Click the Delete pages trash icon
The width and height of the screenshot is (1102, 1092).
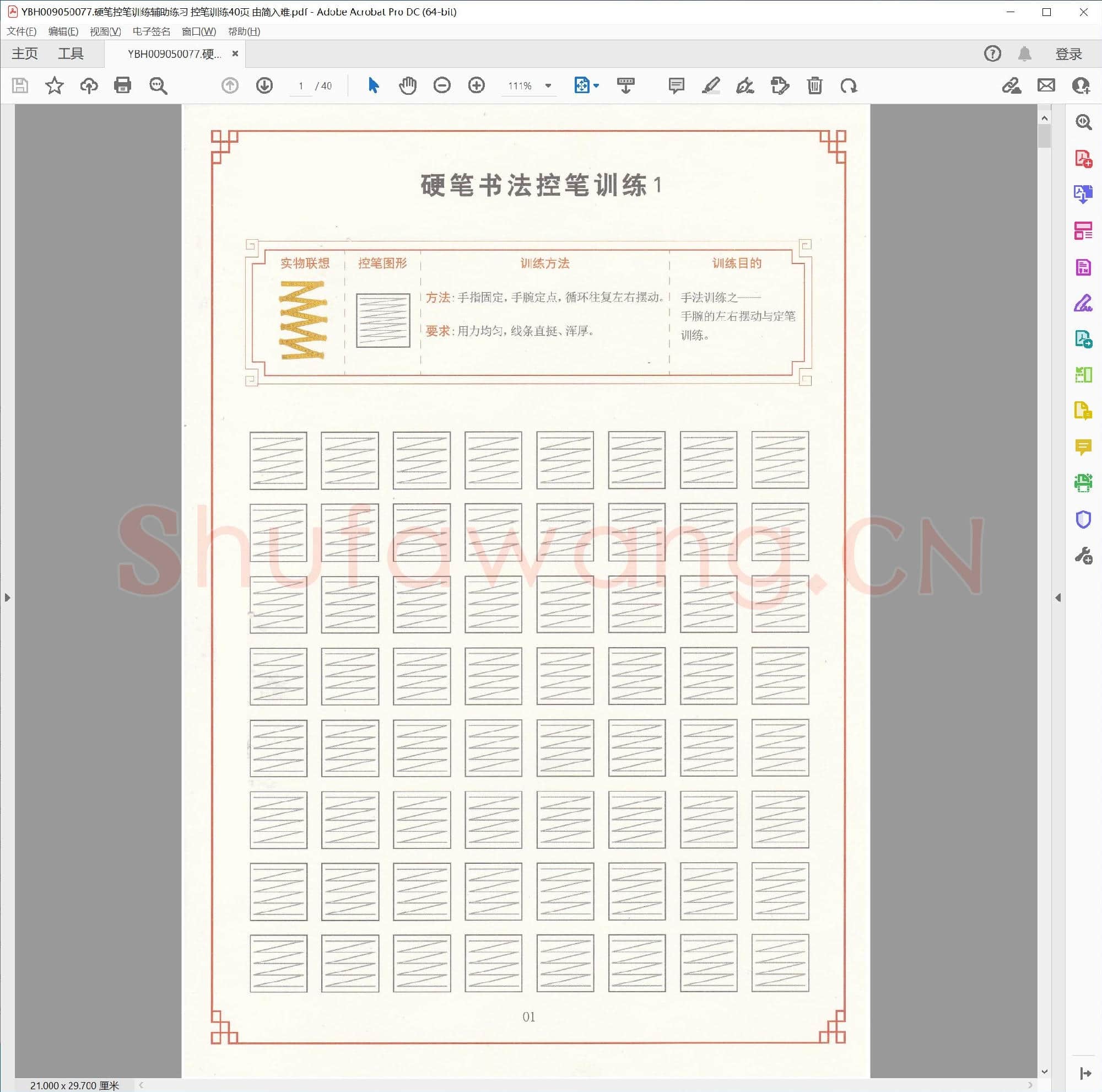click(814, 85)
